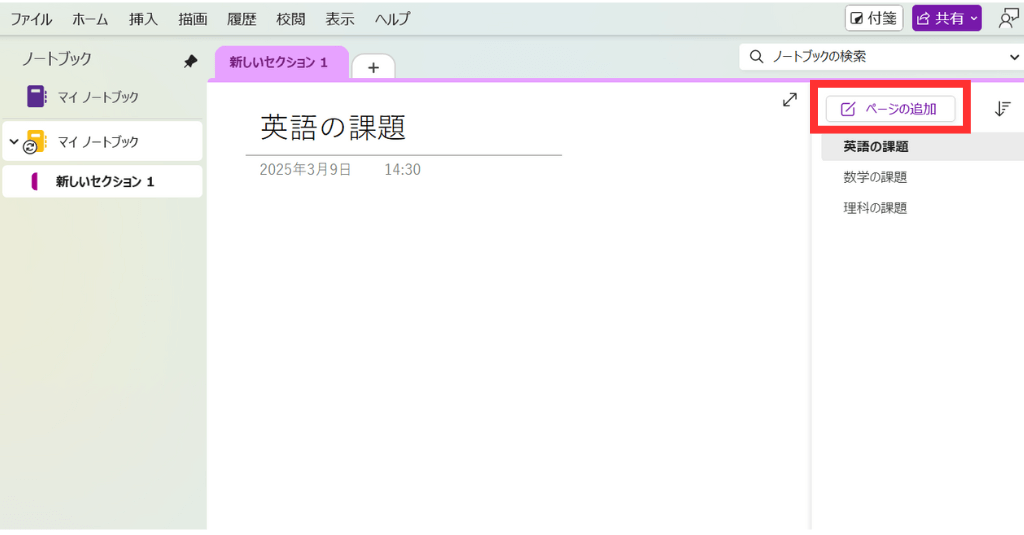
Task: Open the people/contact icon at top right
Action: [x=1008, y=18]
